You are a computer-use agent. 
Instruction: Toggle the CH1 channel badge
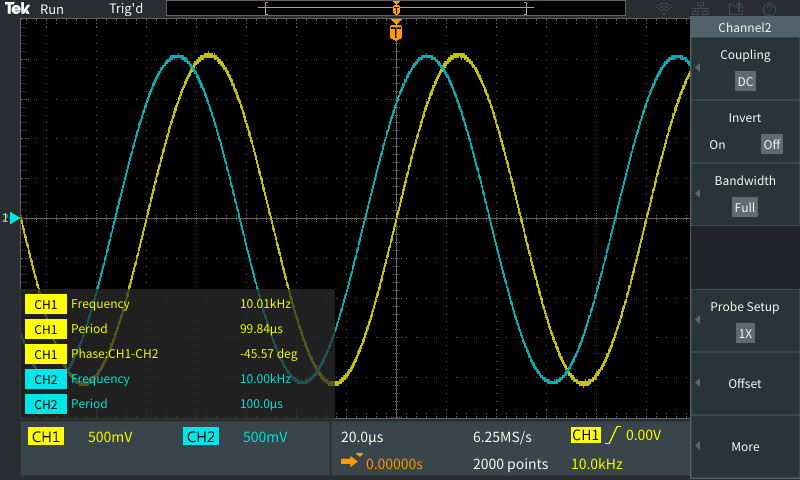tap(47, 437)
